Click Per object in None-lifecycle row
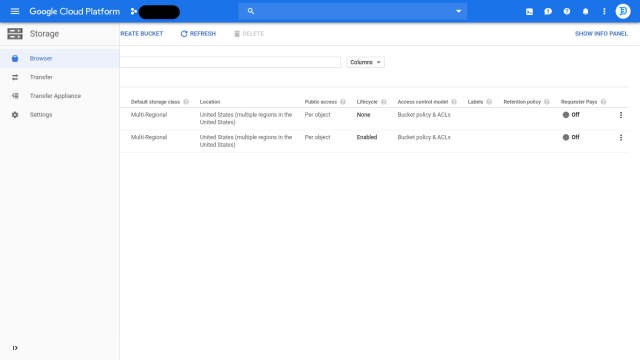 (x=318, y=115)
